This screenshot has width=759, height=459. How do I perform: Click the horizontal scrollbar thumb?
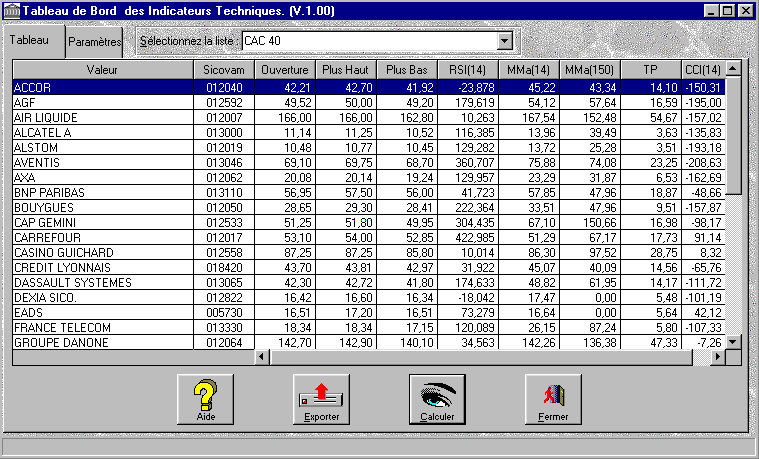tap(482, 357)
